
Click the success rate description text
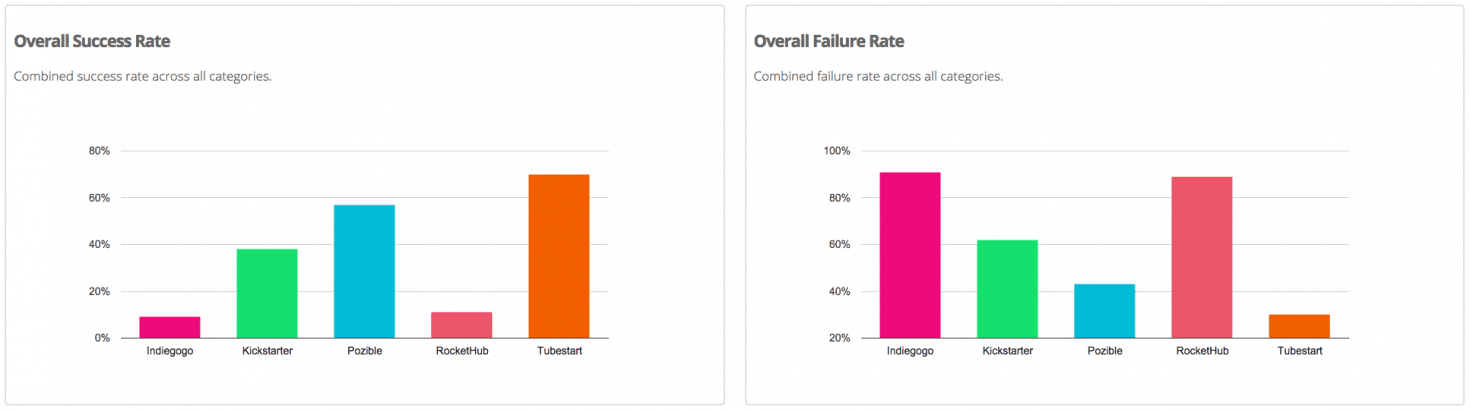(142, 76)
